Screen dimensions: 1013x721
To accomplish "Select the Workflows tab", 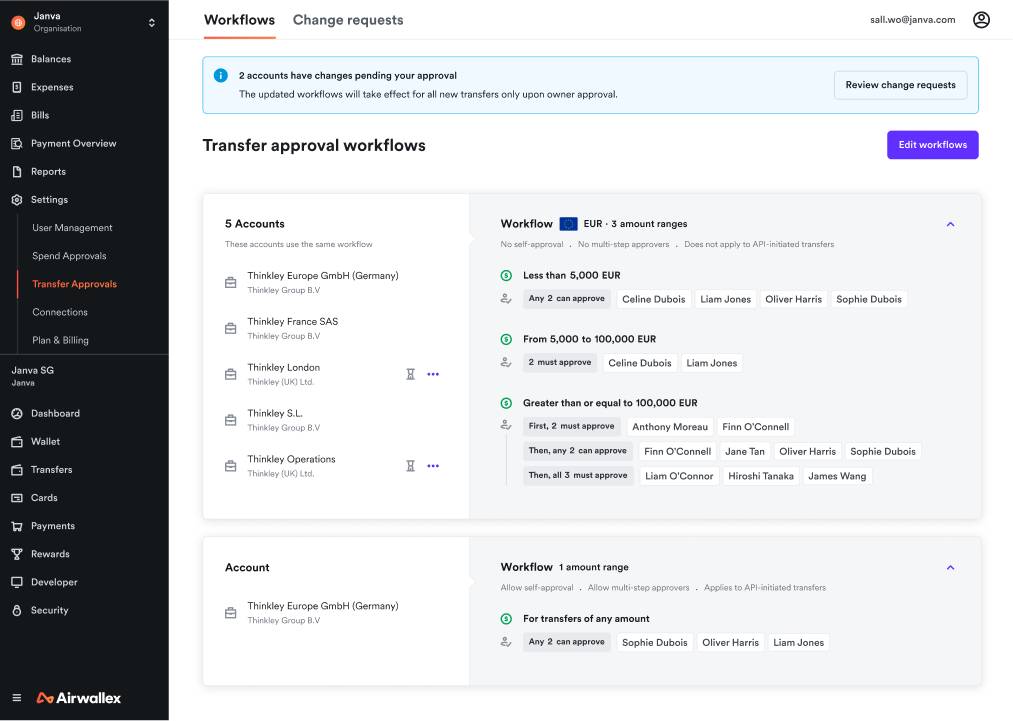I will click(239, 19).
